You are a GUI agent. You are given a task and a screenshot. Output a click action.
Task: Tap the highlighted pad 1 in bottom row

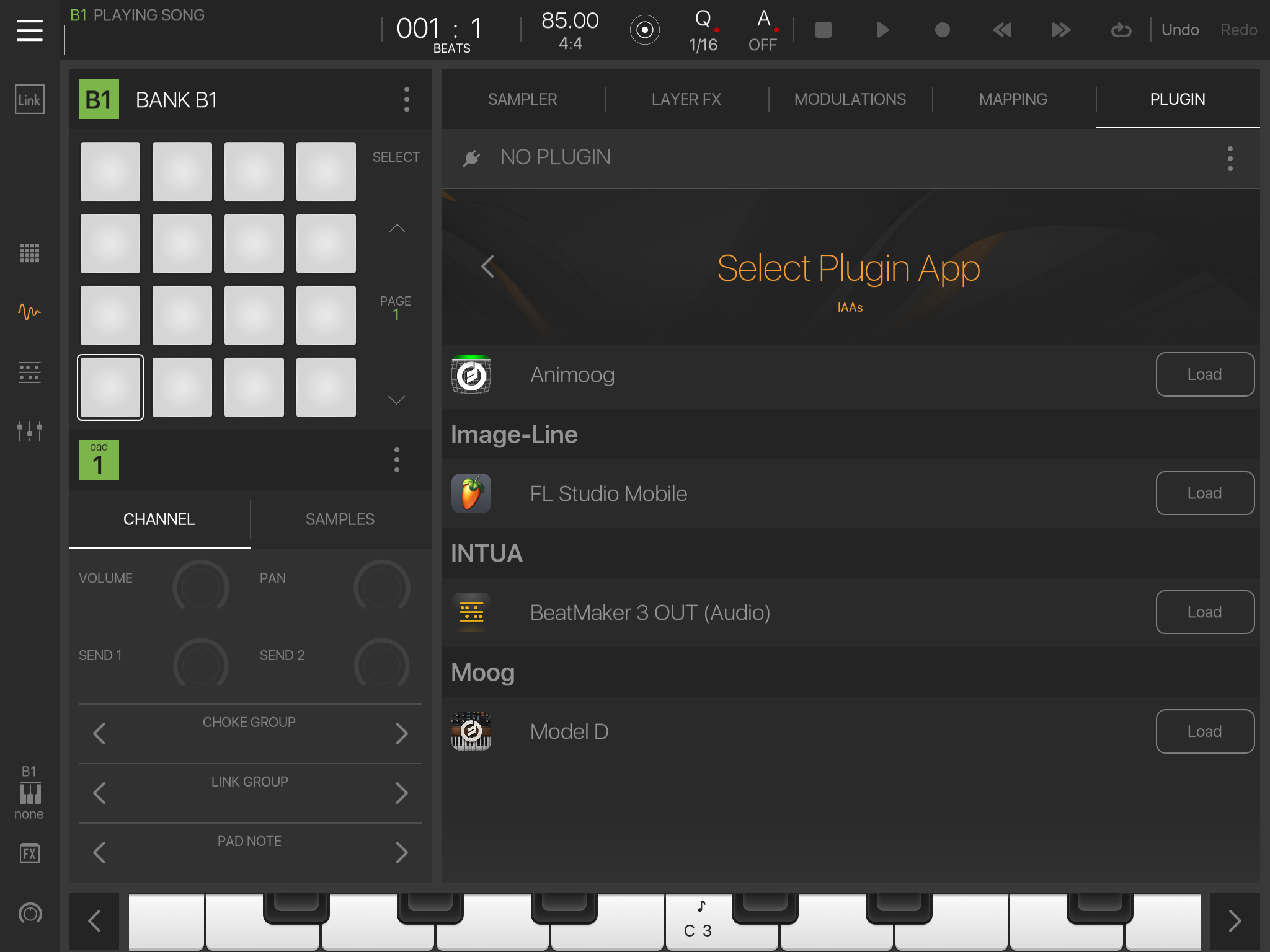(110, 387)
